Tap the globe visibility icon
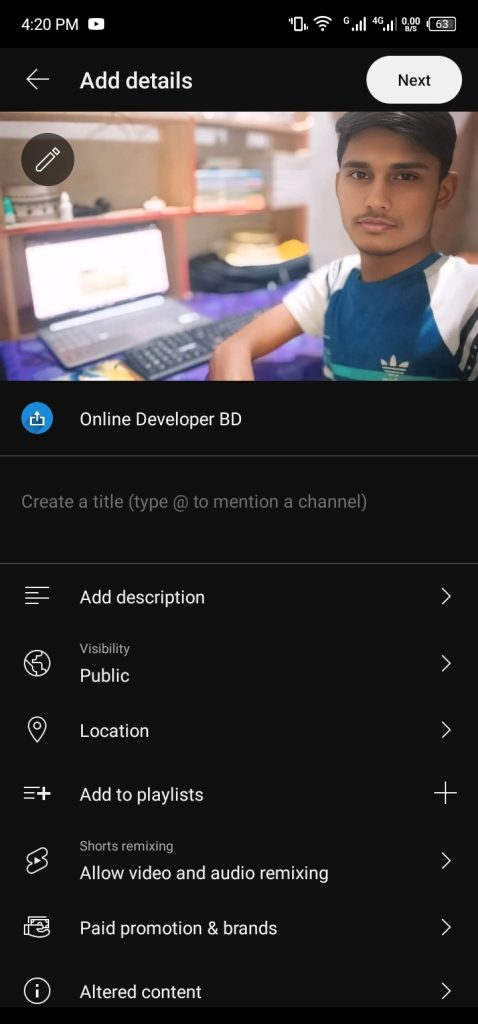Screen dimensions: 478x1024 pyautogui.click(x=37, y=664)
